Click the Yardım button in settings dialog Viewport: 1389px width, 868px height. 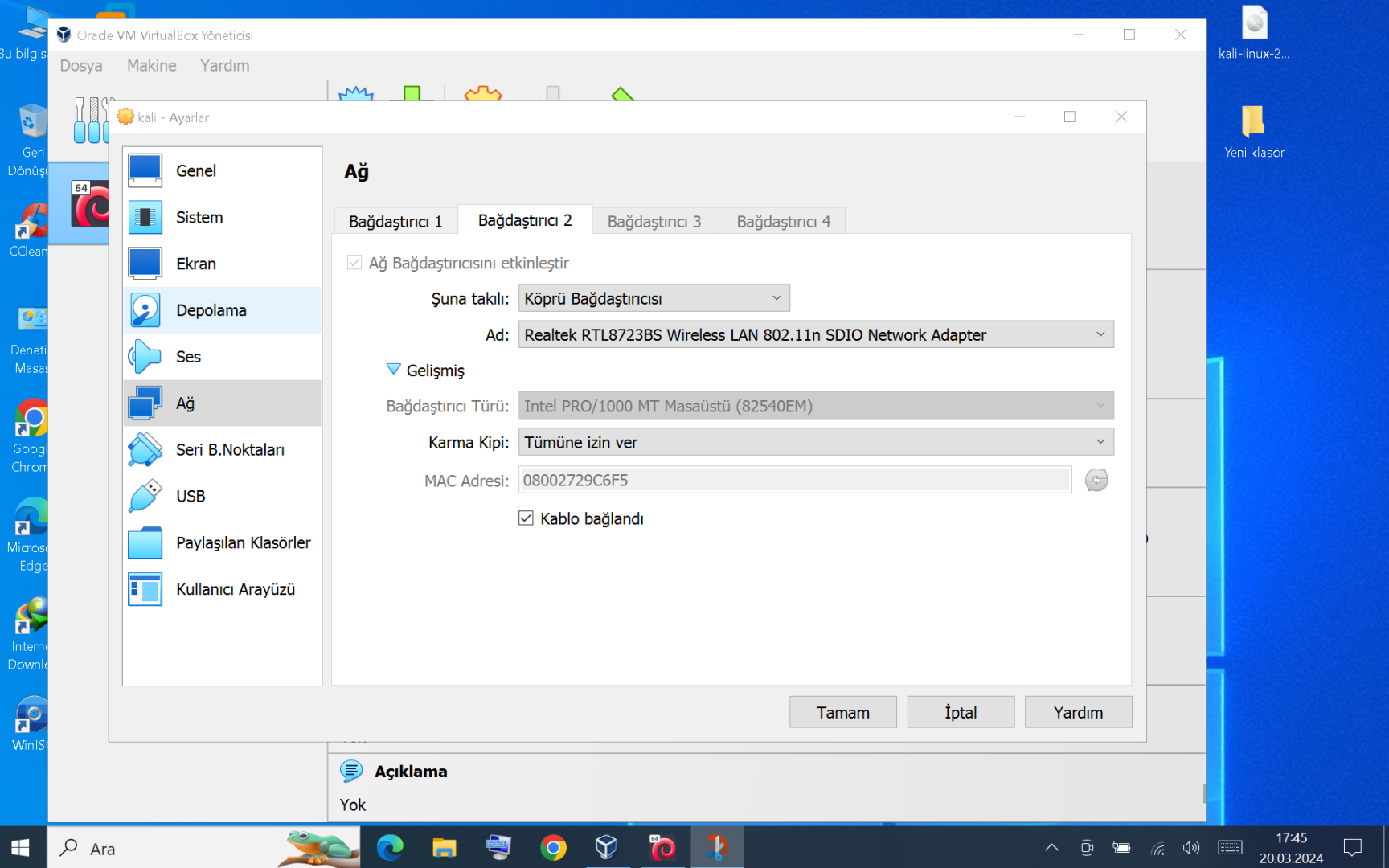coord(1079,712)
